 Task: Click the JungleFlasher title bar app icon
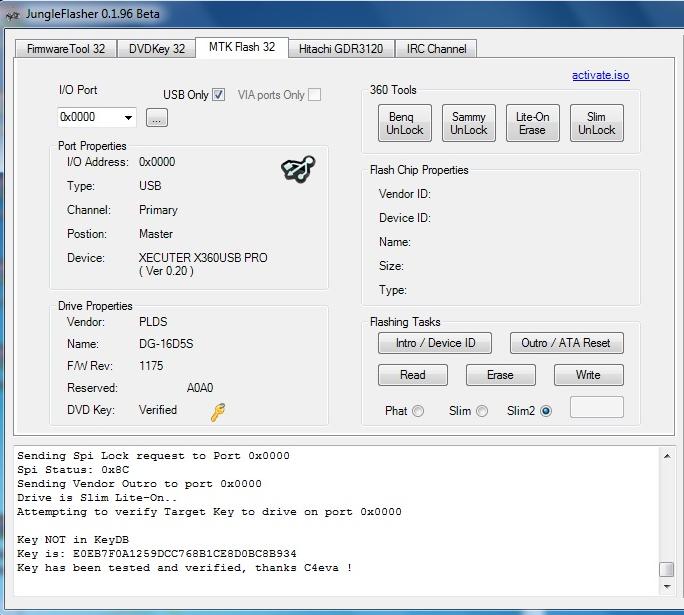13,15
